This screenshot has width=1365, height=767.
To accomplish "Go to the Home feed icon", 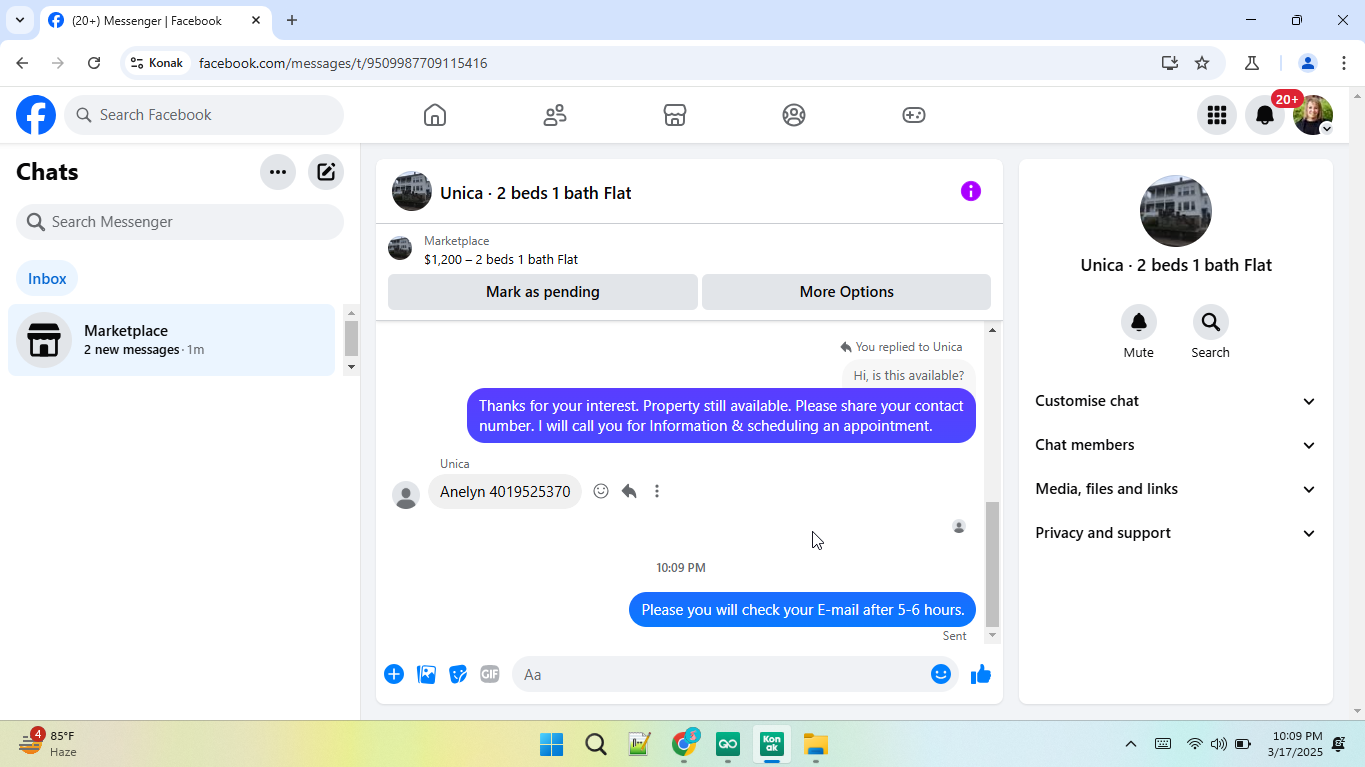I will 435,115.
